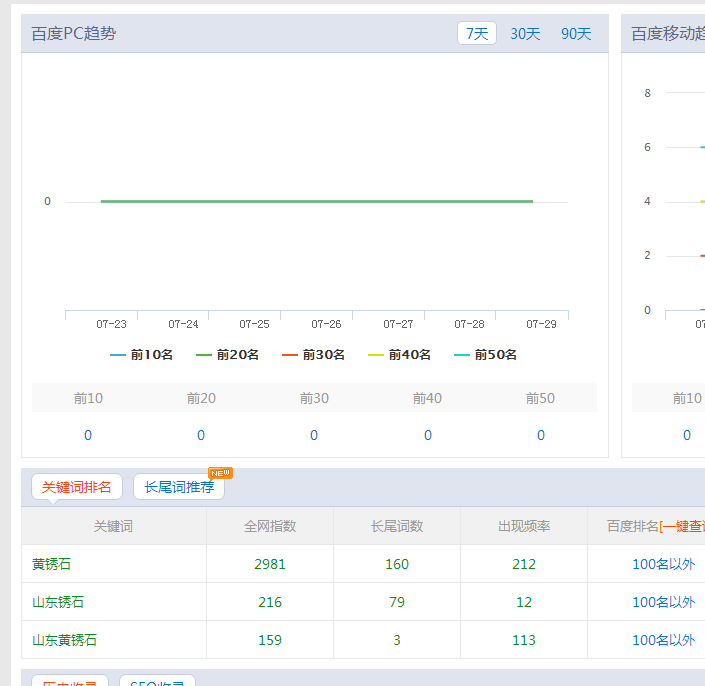Open keyword 黄锈石 link

click(x=51, y=564)
